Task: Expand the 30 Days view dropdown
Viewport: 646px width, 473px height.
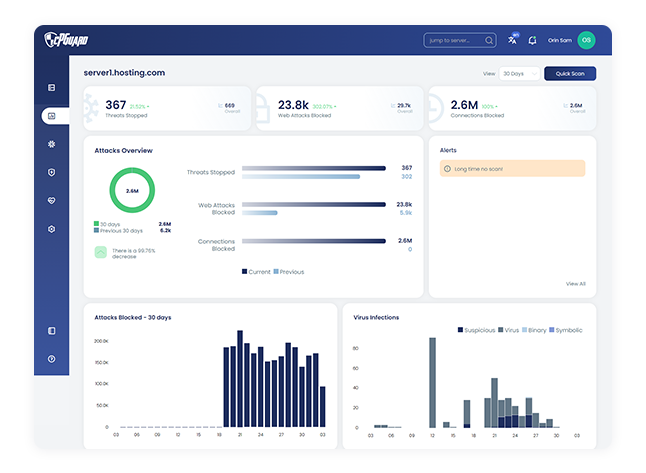Action: click(x=519, y=73)
